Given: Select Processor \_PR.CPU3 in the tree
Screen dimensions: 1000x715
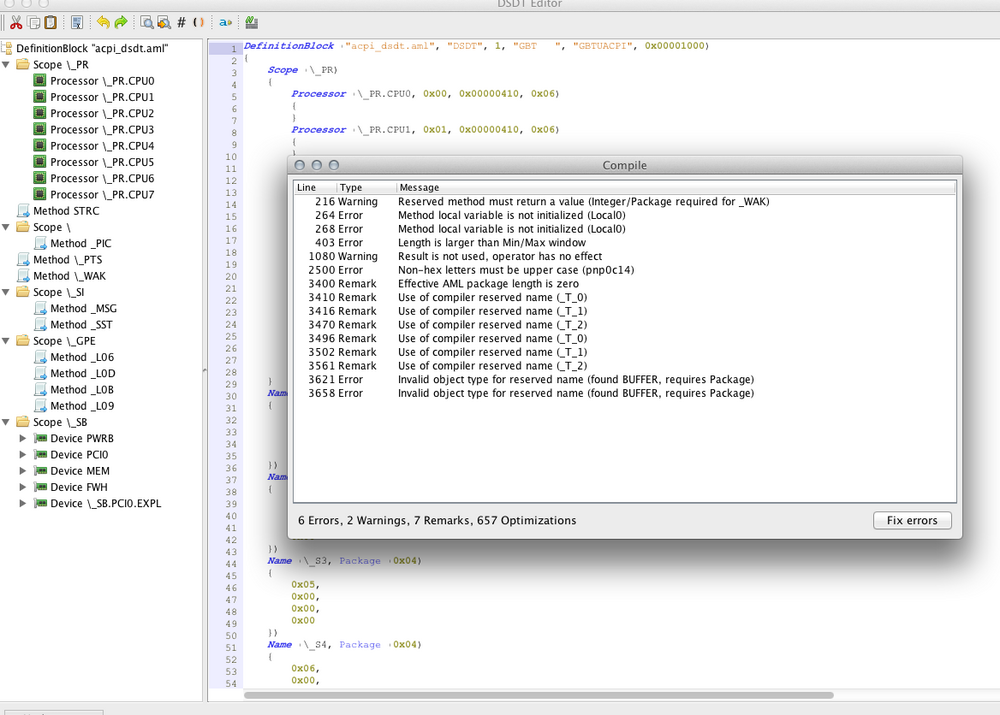Looking at the screenshot, I should pos(103,130).
